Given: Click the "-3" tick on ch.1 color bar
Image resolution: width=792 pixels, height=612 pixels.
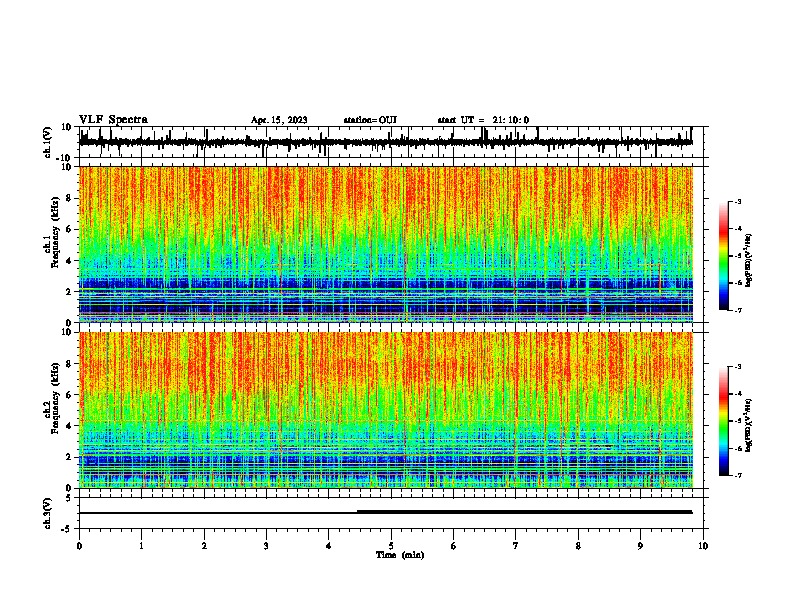Looking at the screenshot, I should 738,201.
